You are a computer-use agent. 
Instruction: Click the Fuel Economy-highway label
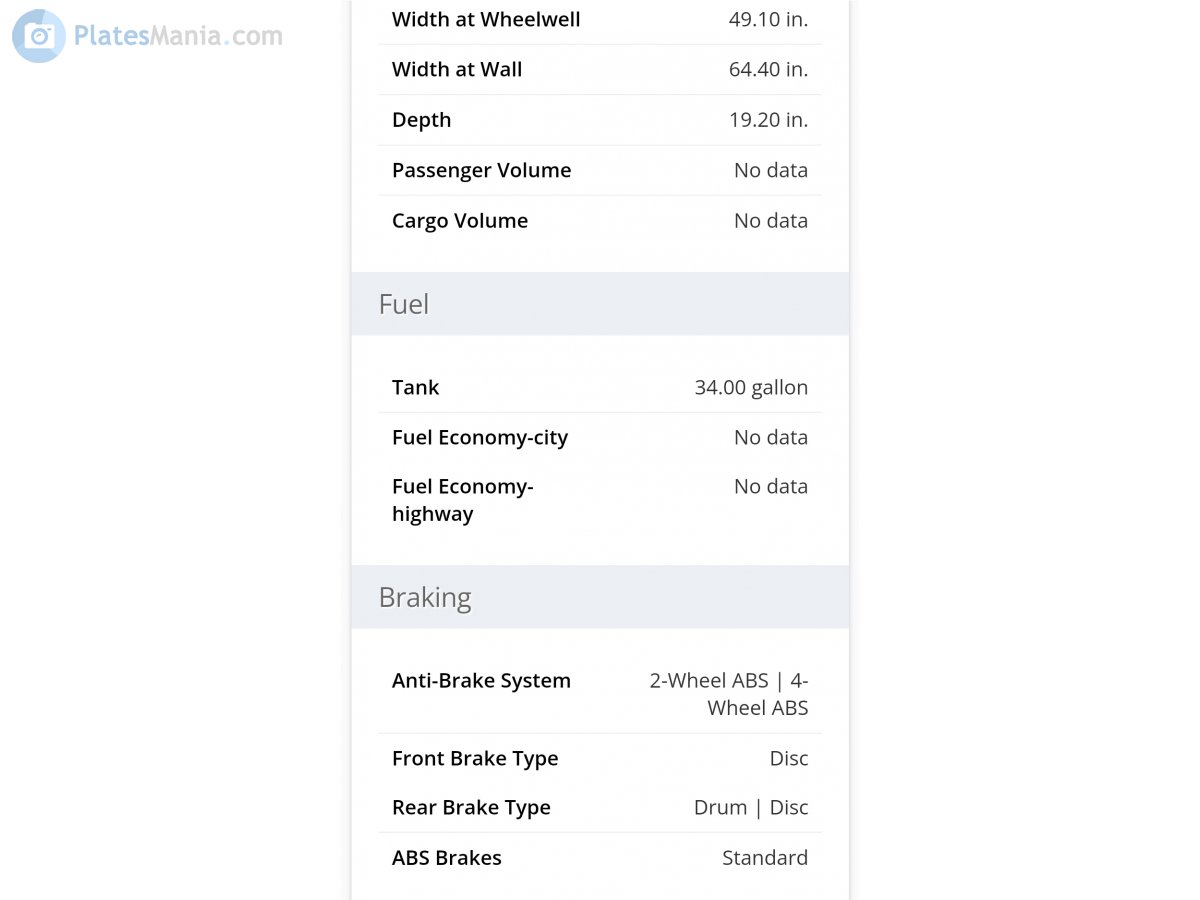coord(463,500)
